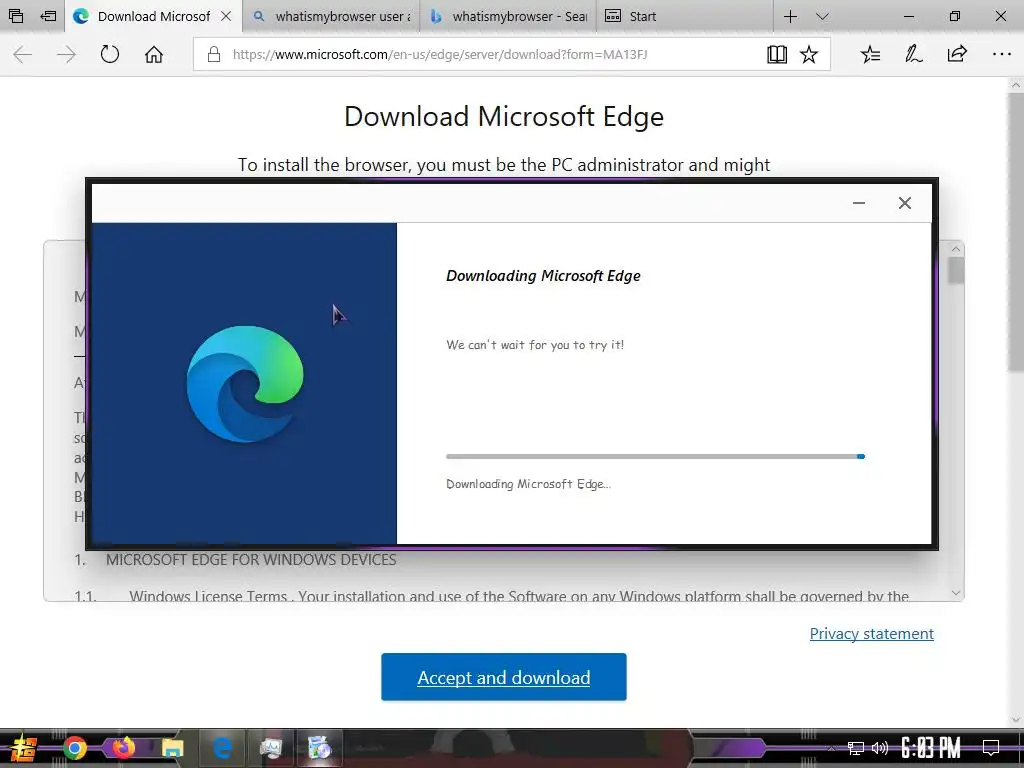Click the volume speaker tray icon
1024x768 pixels.
(880, 748)
